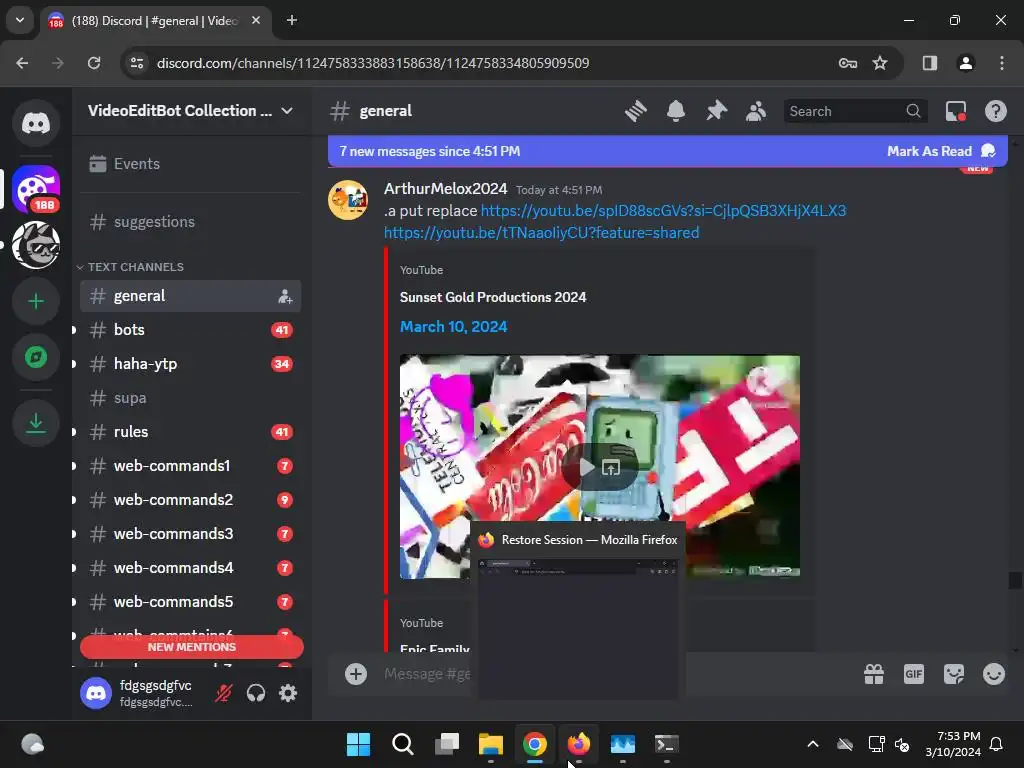Bookmark page with star icon in Chrome
Image resolution: width=1024 pixels, height=768 pixels.
click(x=880, y=63)
